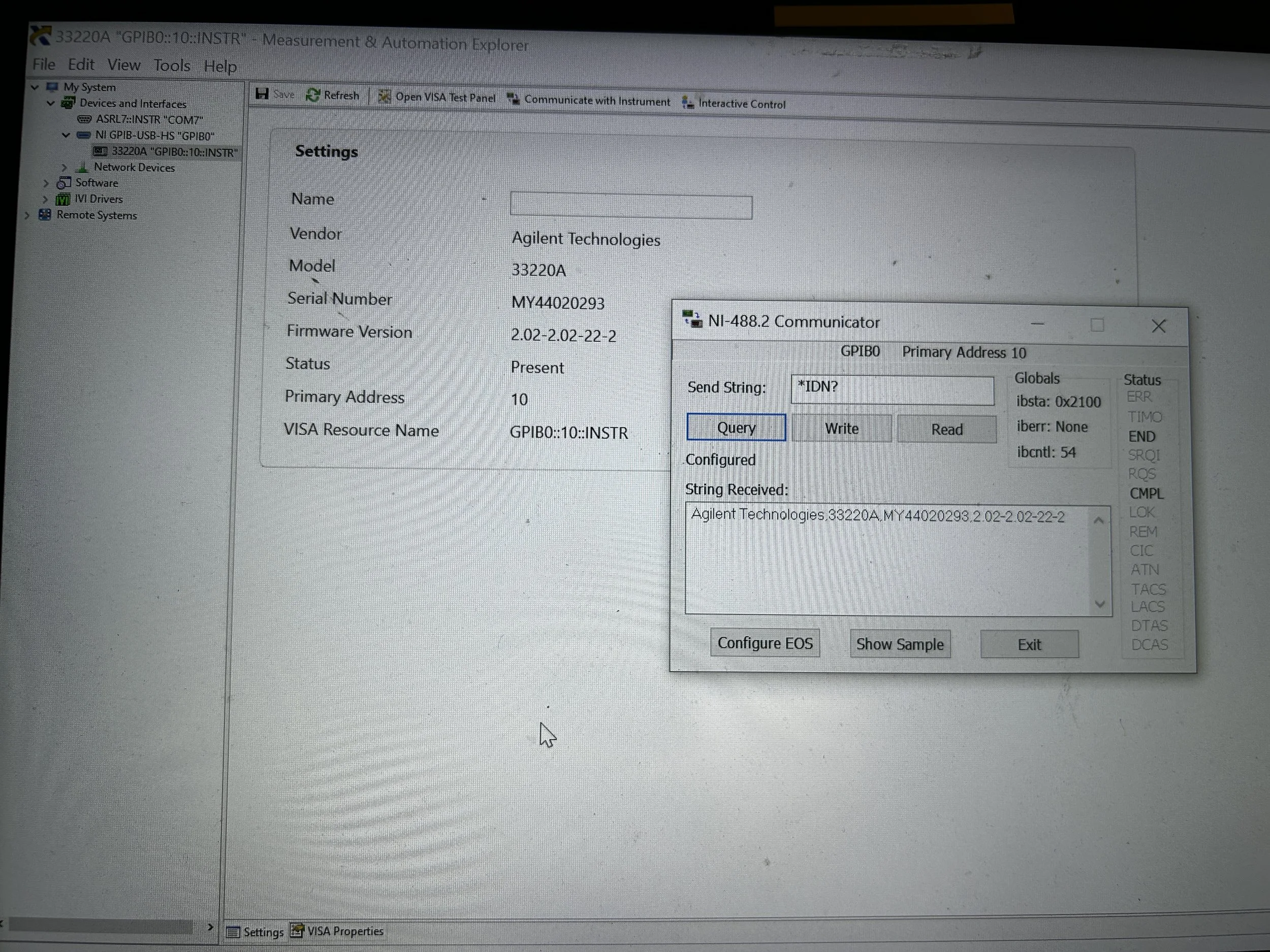Collapse the My System tree node
1270x952 pixels.
coord(35,87)
